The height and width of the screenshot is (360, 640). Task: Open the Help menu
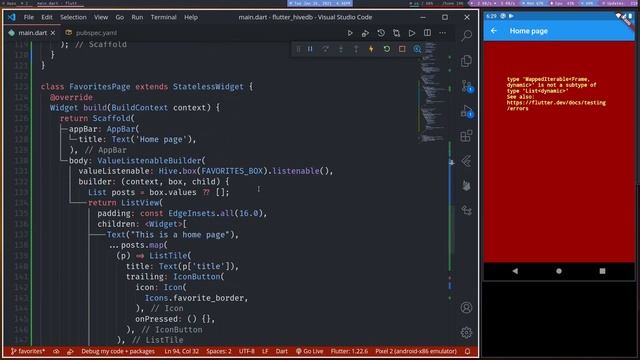point(191,17)
